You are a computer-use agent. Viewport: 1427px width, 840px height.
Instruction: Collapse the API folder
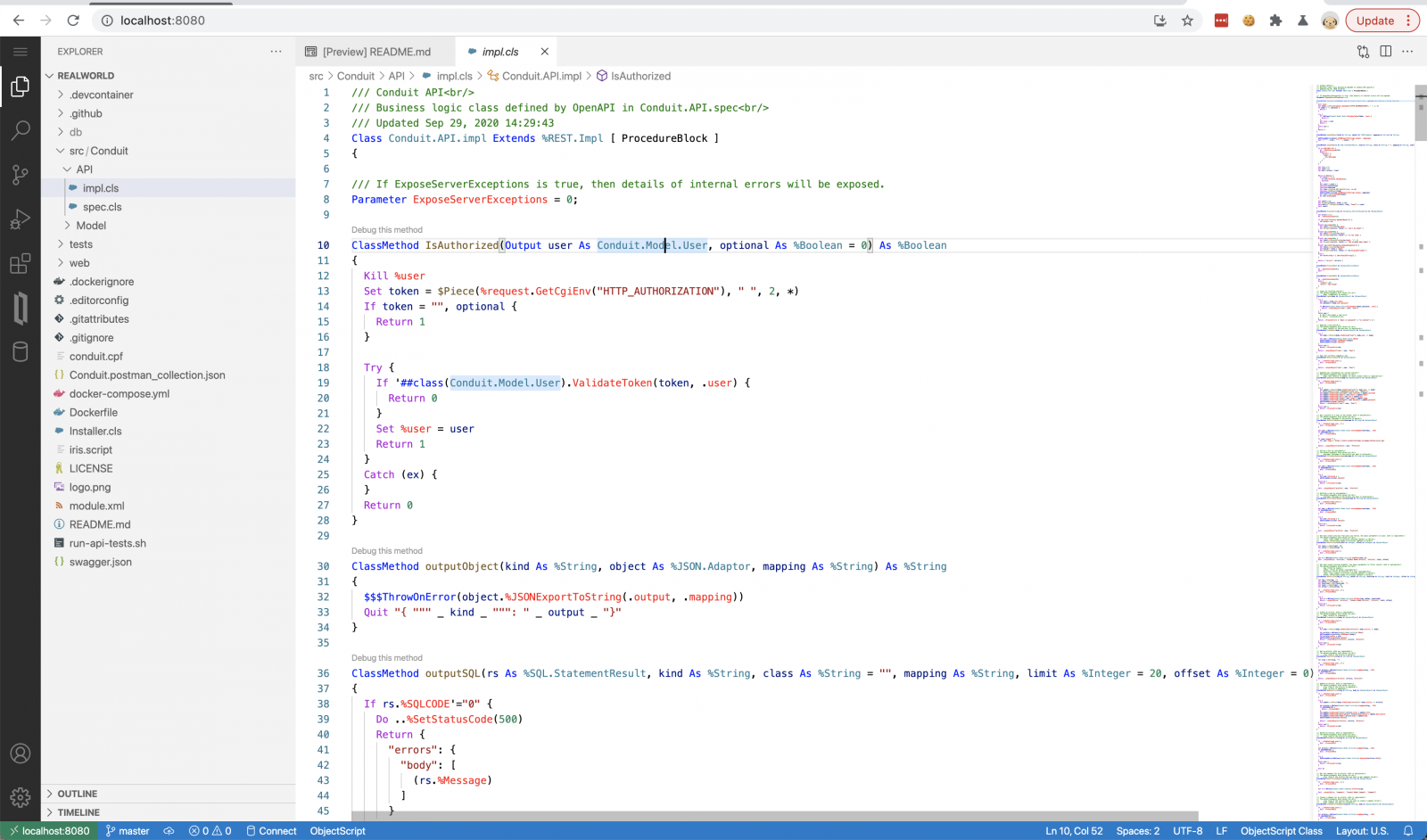point(84,169)
